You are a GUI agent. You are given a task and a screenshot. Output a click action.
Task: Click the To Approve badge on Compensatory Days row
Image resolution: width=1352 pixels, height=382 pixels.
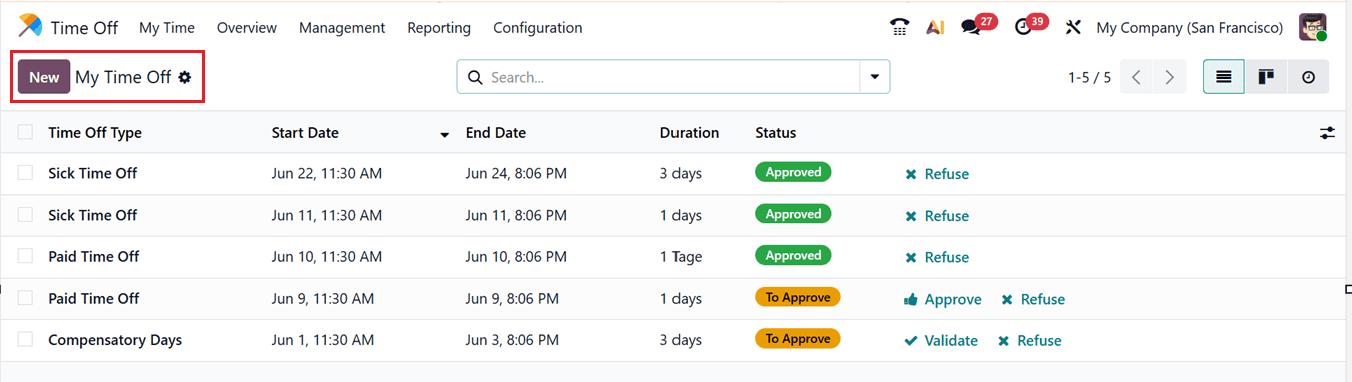[798, 339]
